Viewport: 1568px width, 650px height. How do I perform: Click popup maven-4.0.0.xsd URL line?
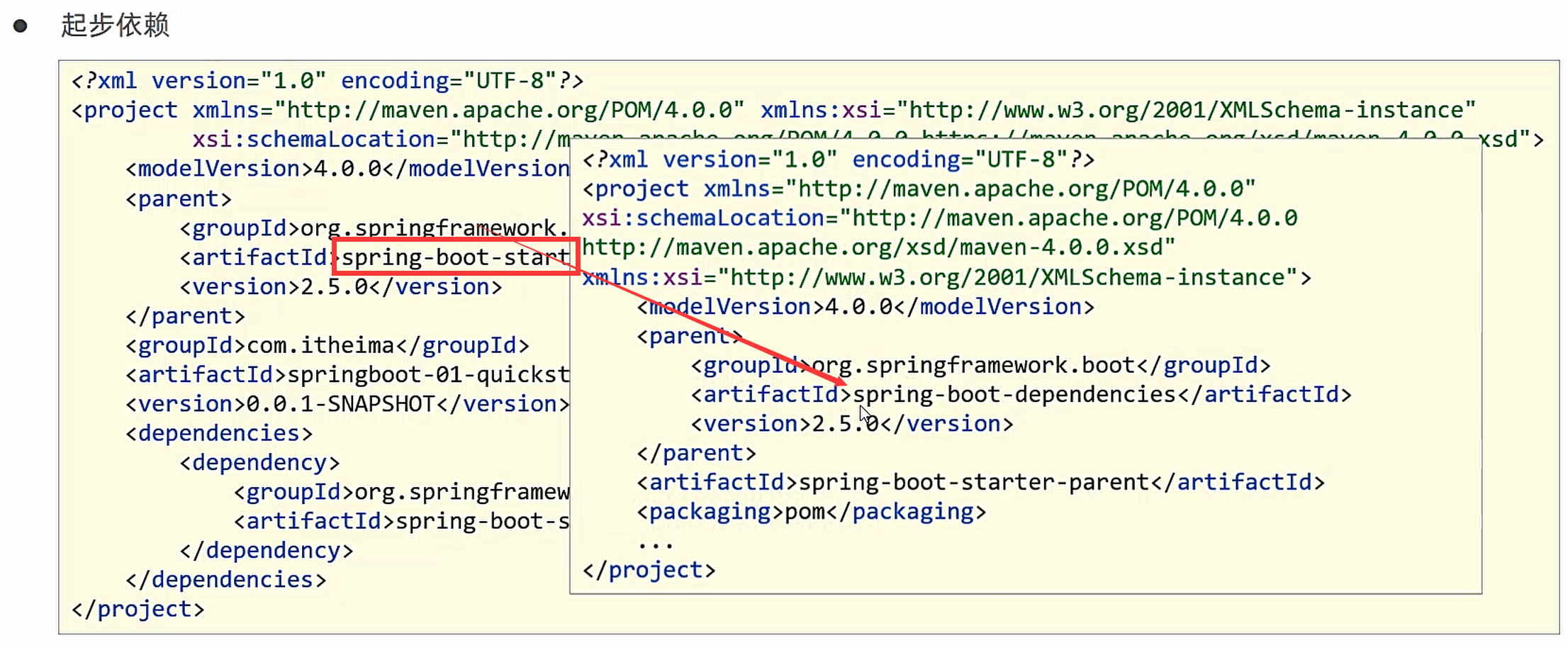coord(879,247)
